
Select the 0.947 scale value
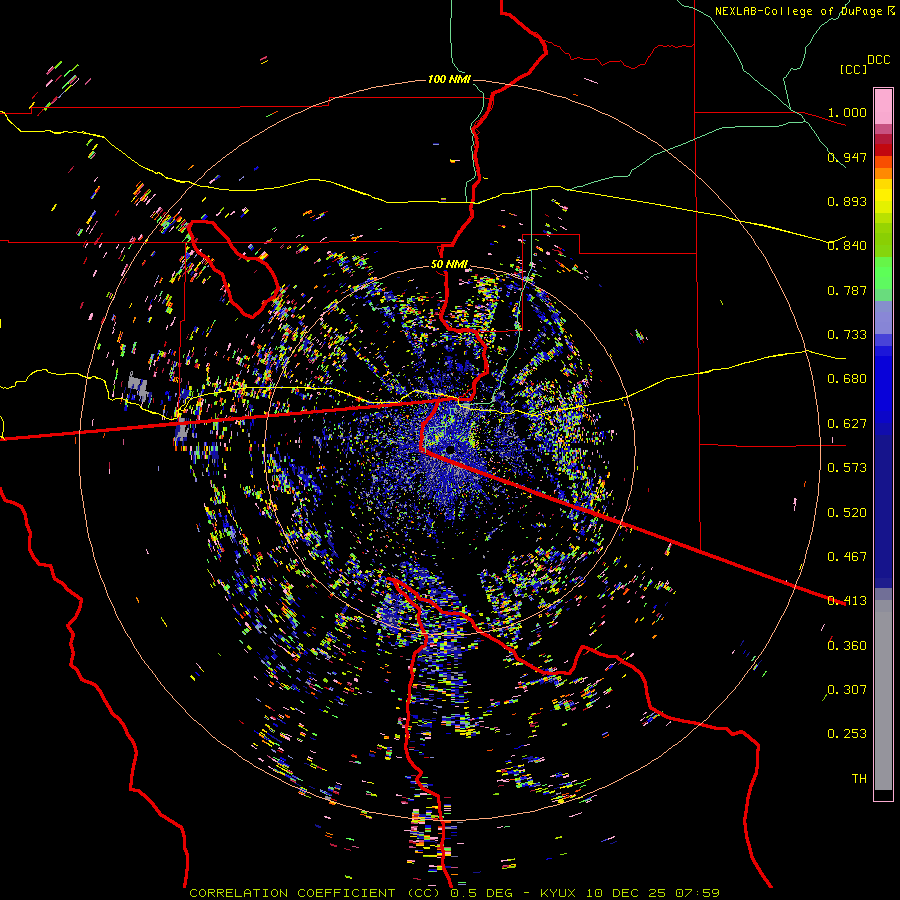pos(847,157)
